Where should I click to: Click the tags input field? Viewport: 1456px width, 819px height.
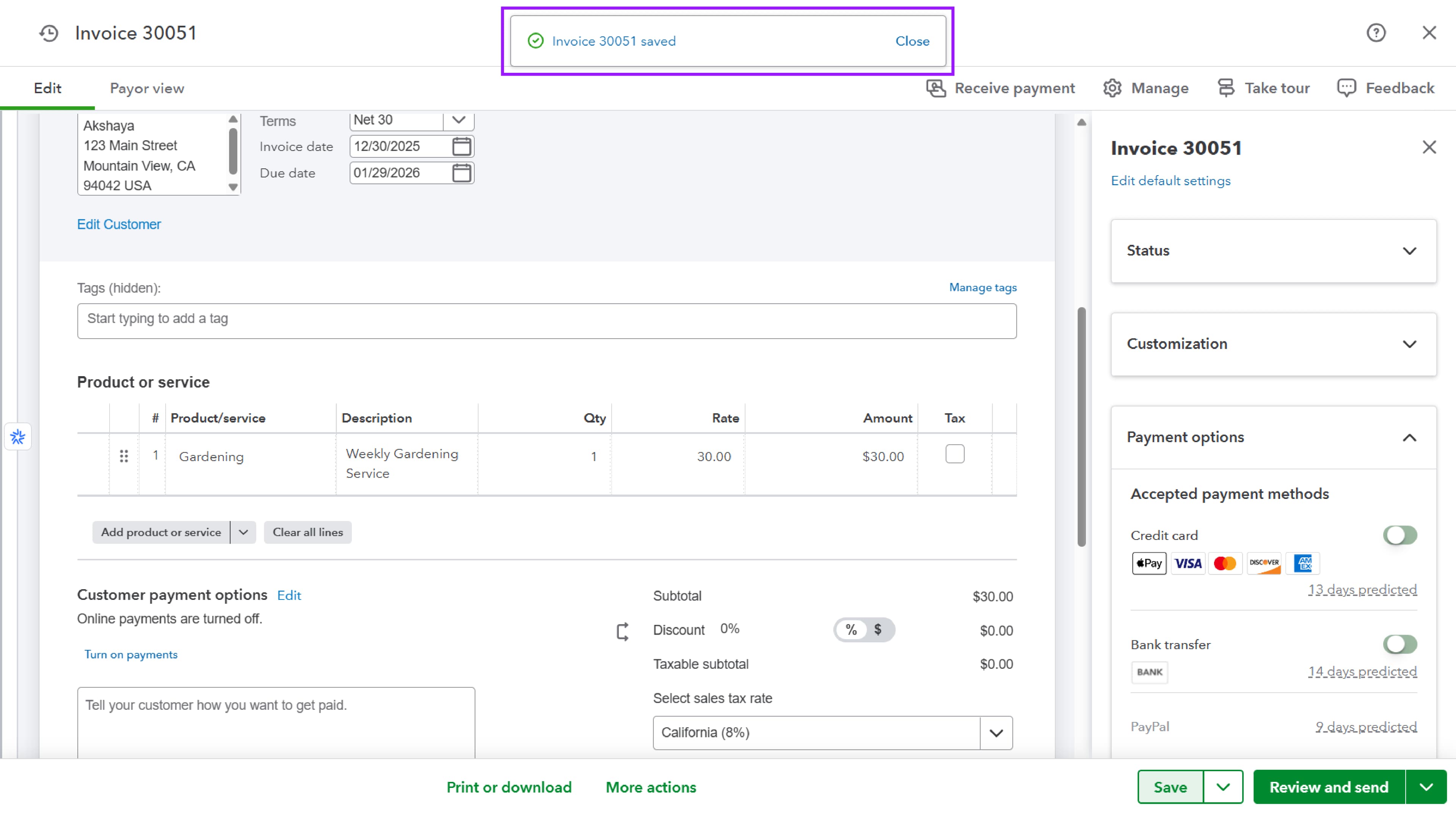click(x=546, y=321)
